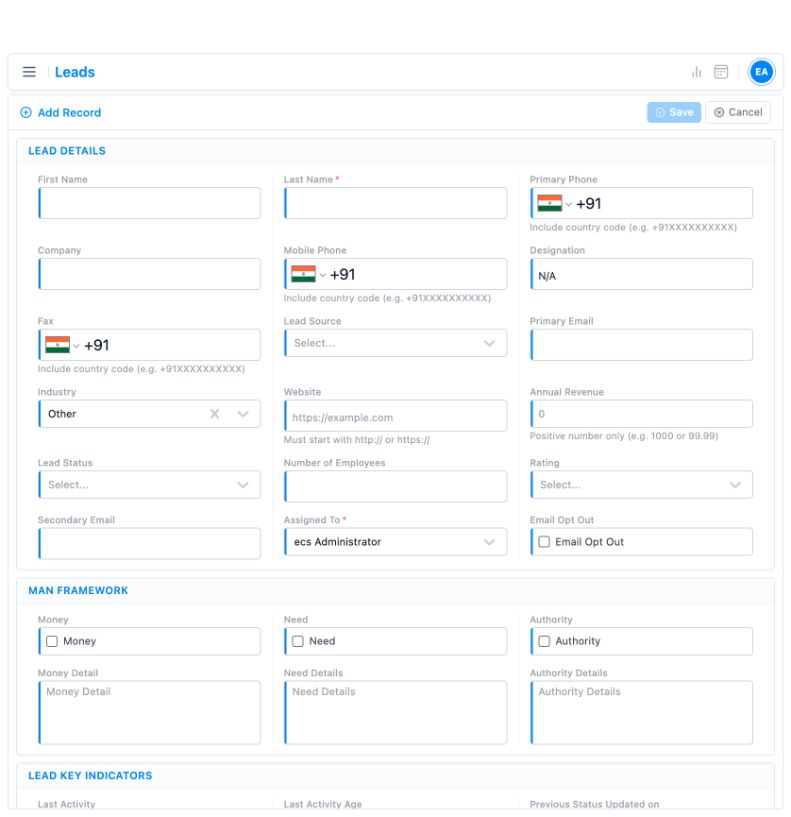
Task: Expand Primary Phone country code chevron
Action: tap(568, 204)
